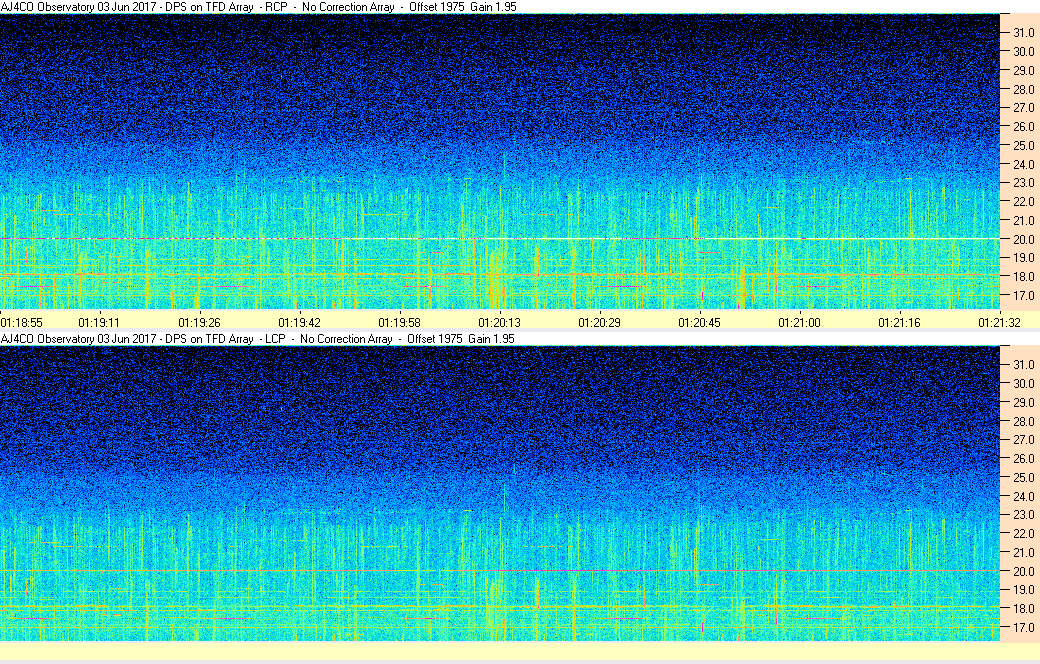Click the 20.0 frequency tick in RCP panel
This screenshot has height=664, width=1040.
[x=1024, y=240]
